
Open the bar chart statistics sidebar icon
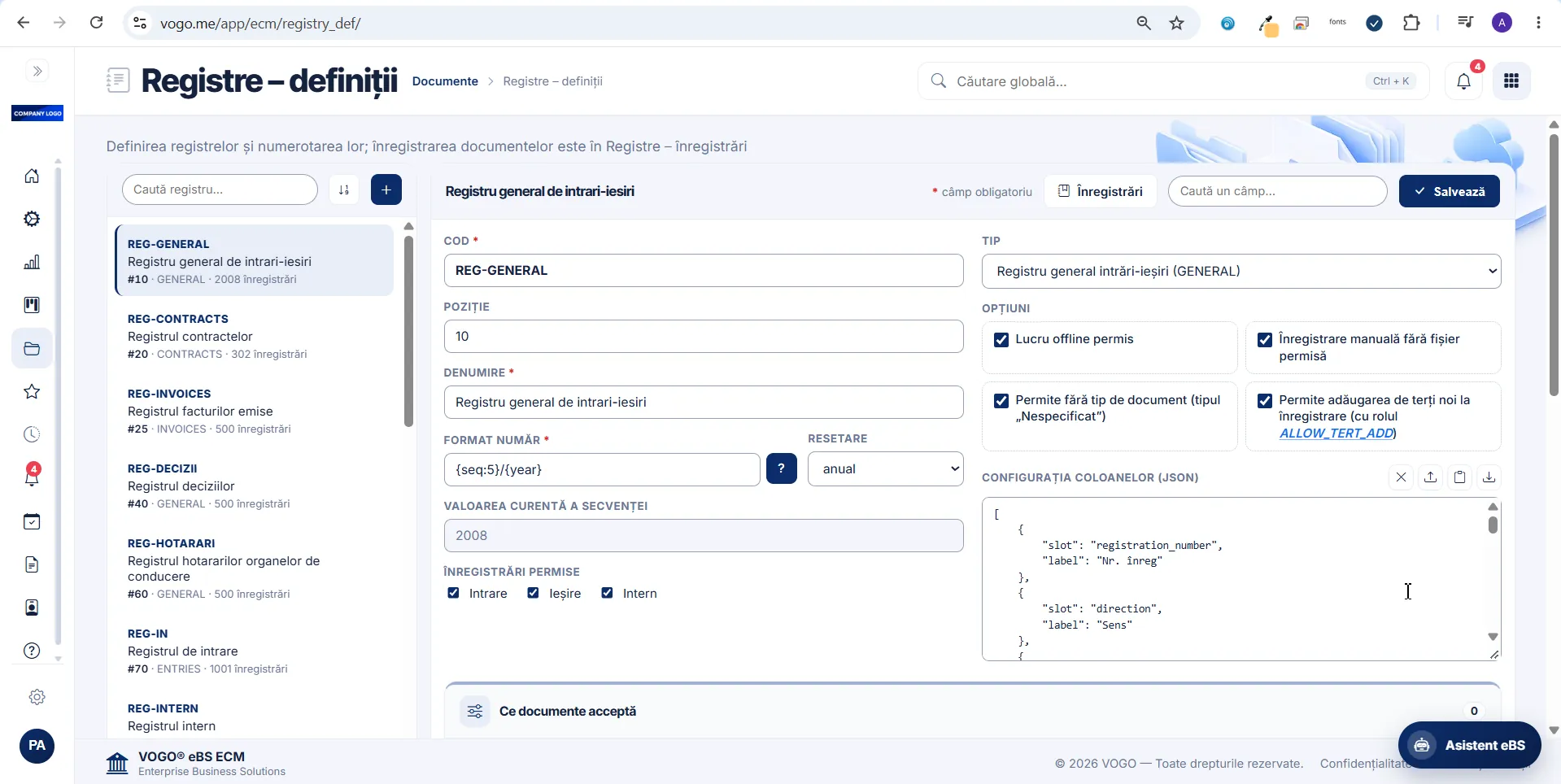click(32, 262)
